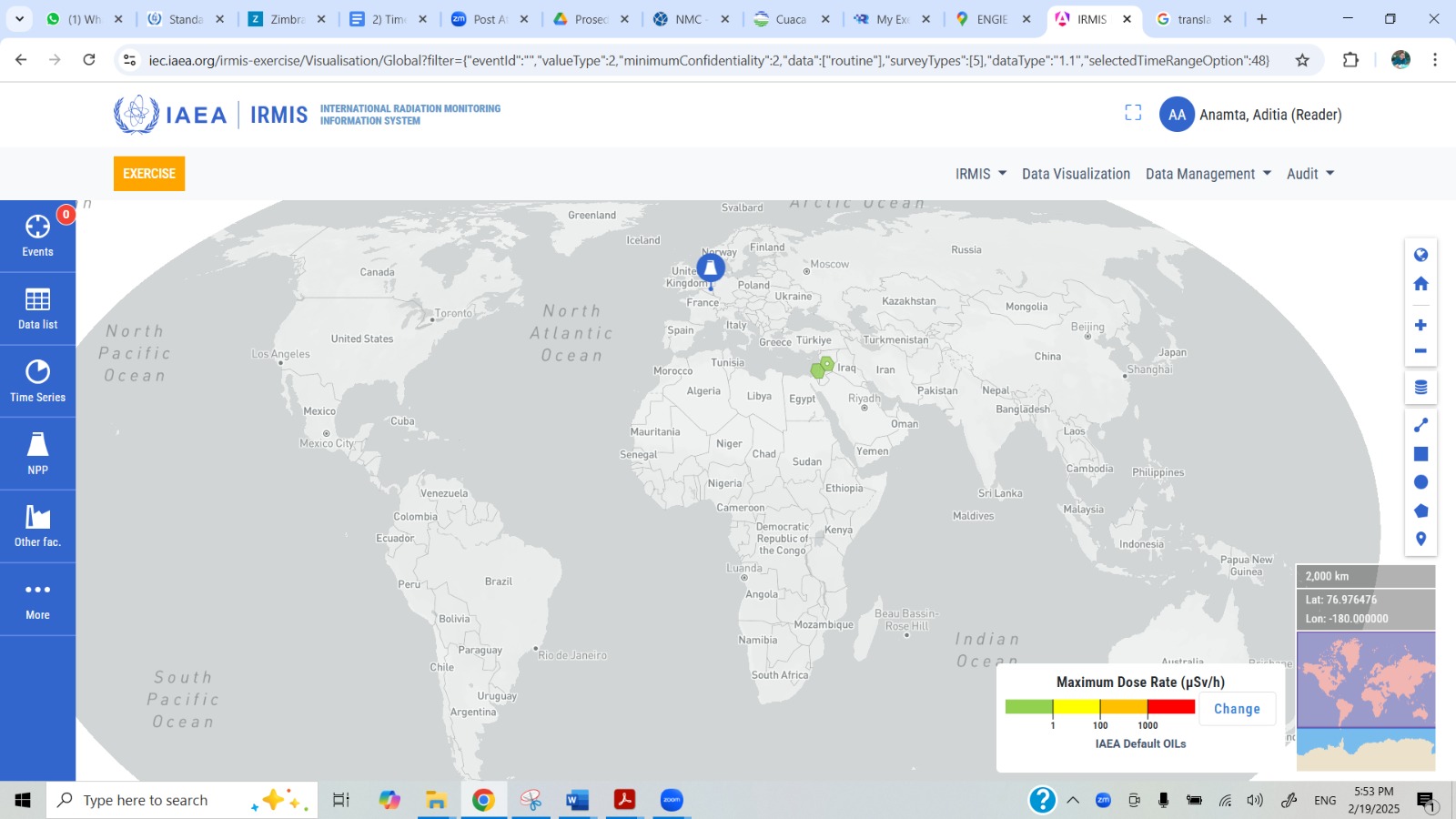Click the red legend color band
This screenshot has width=1456, height=819.
coord(1171,707)
